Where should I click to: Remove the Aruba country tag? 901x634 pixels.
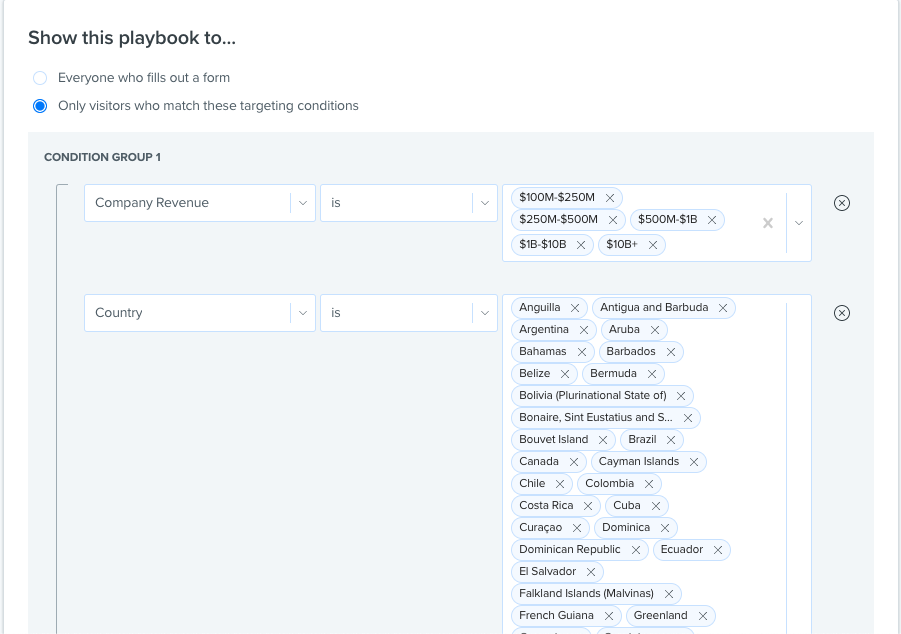coord(655,330)
